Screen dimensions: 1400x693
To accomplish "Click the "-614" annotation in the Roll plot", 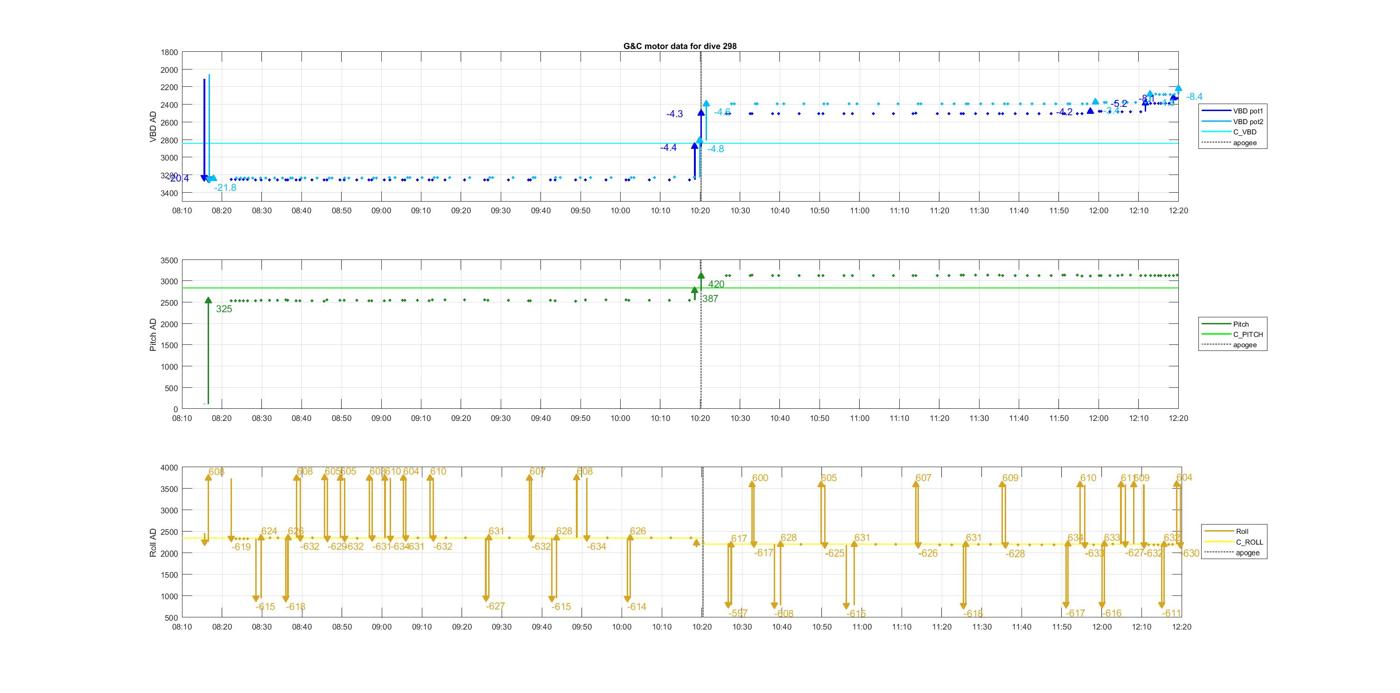I will pos(637,607).
